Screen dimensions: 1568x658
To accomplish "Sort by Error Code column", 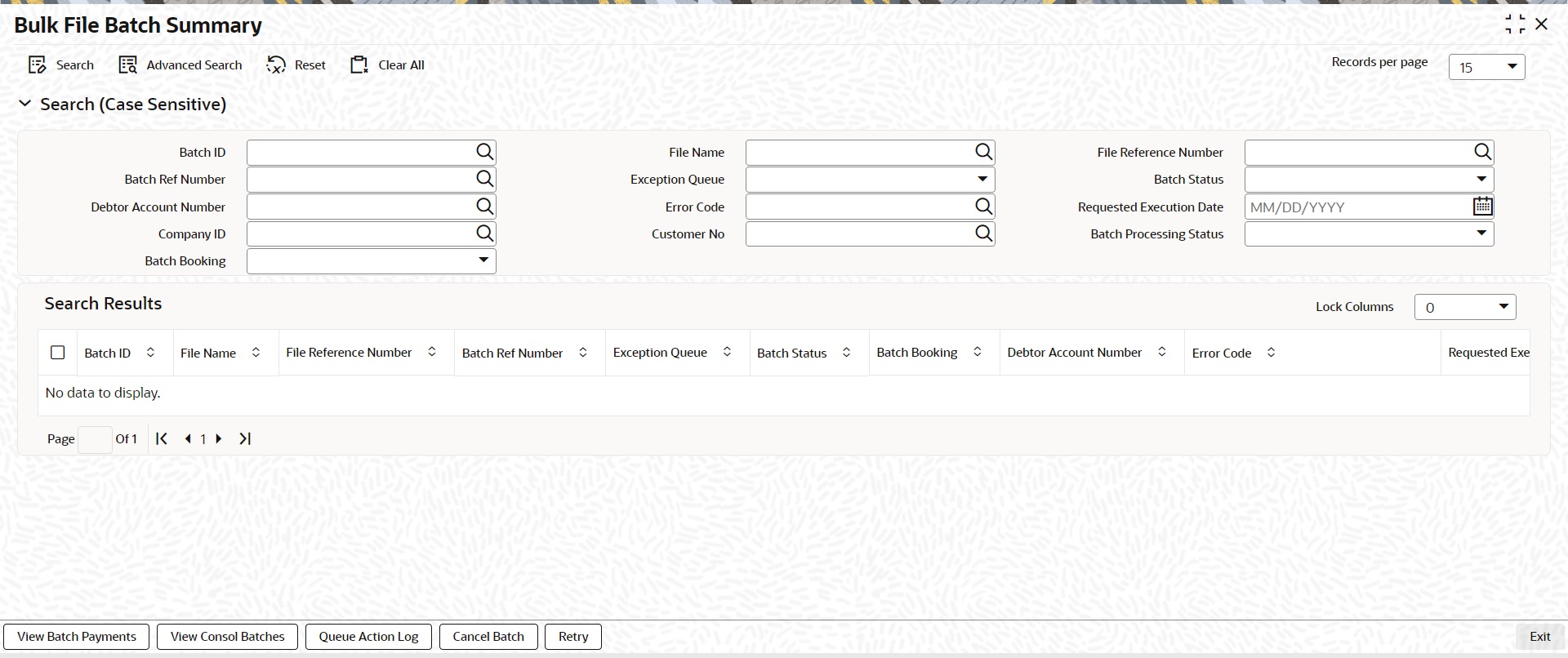I will pos(1271,353).
